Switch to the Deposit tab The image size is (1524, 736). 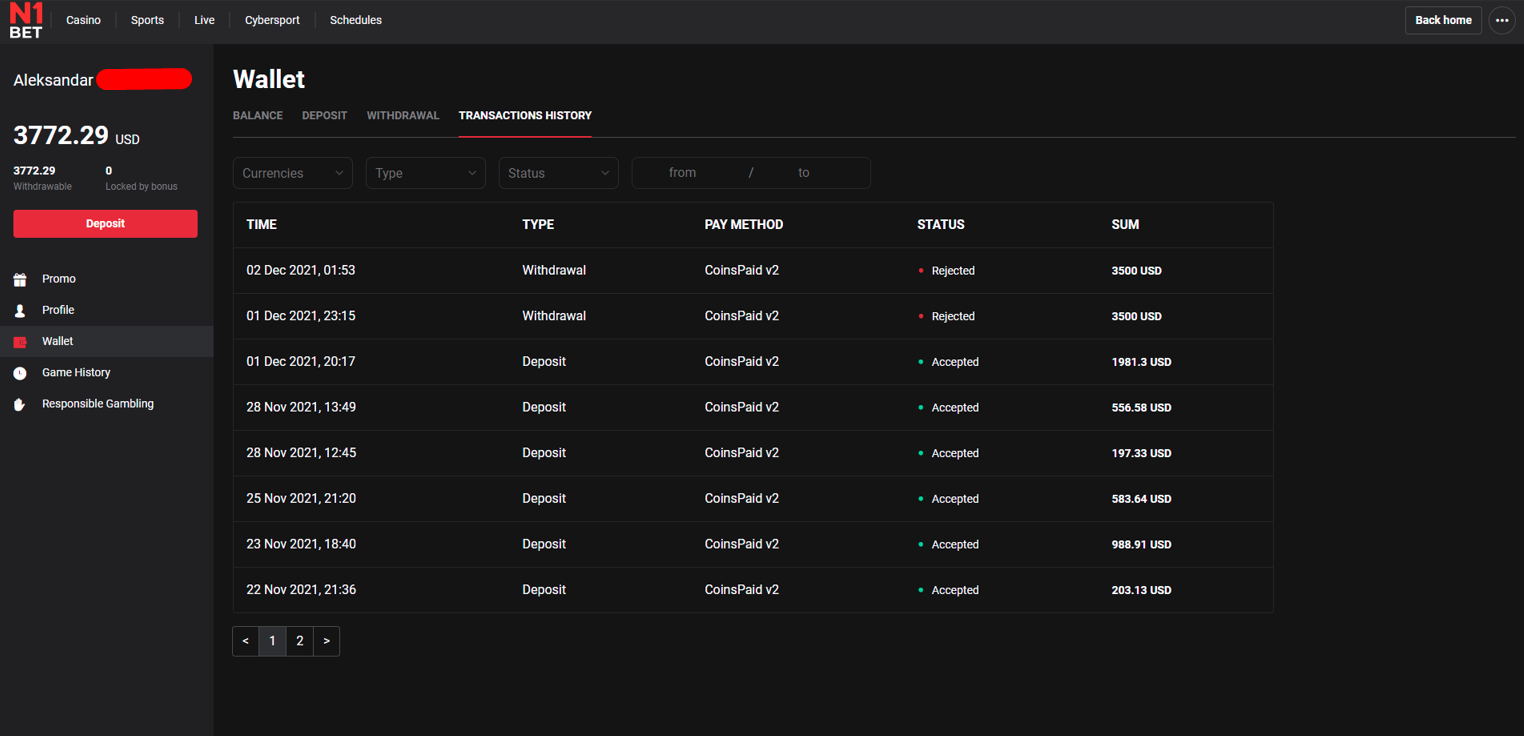[x=325, y=116]
